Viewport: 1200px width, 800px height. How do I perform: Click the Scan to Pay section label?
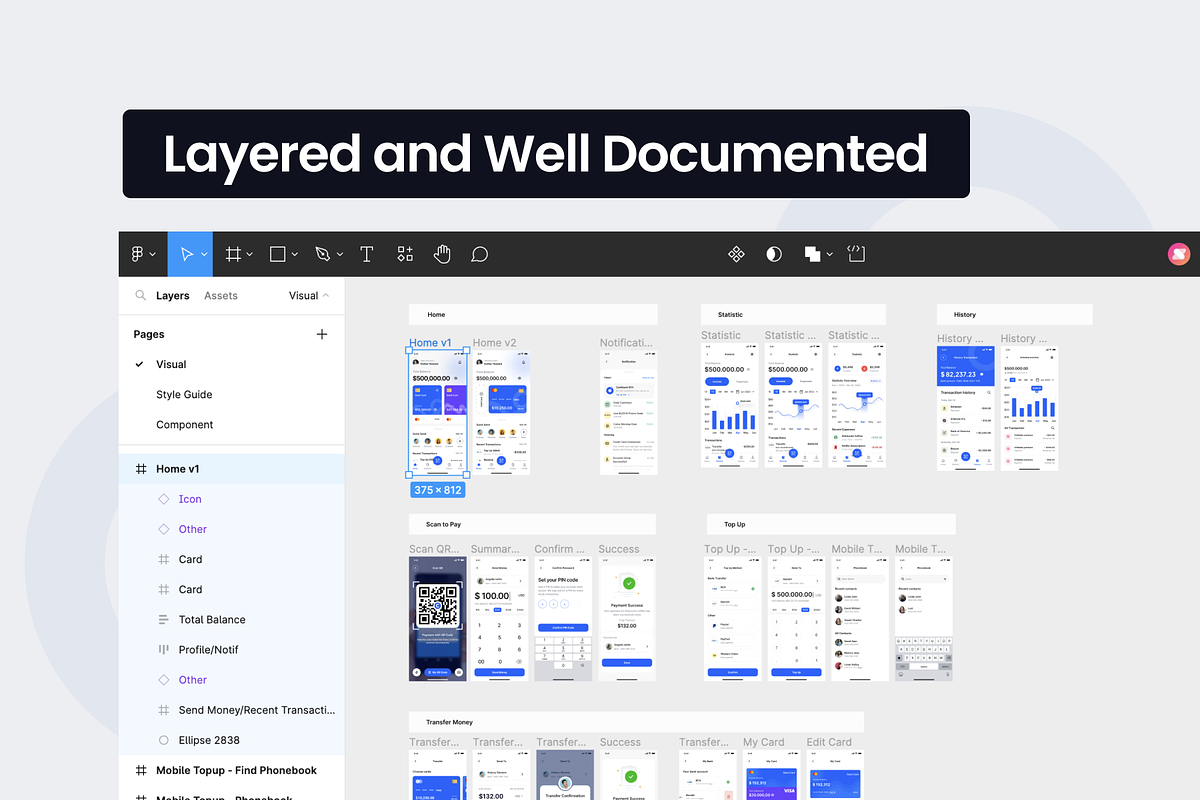click(443, 524)
